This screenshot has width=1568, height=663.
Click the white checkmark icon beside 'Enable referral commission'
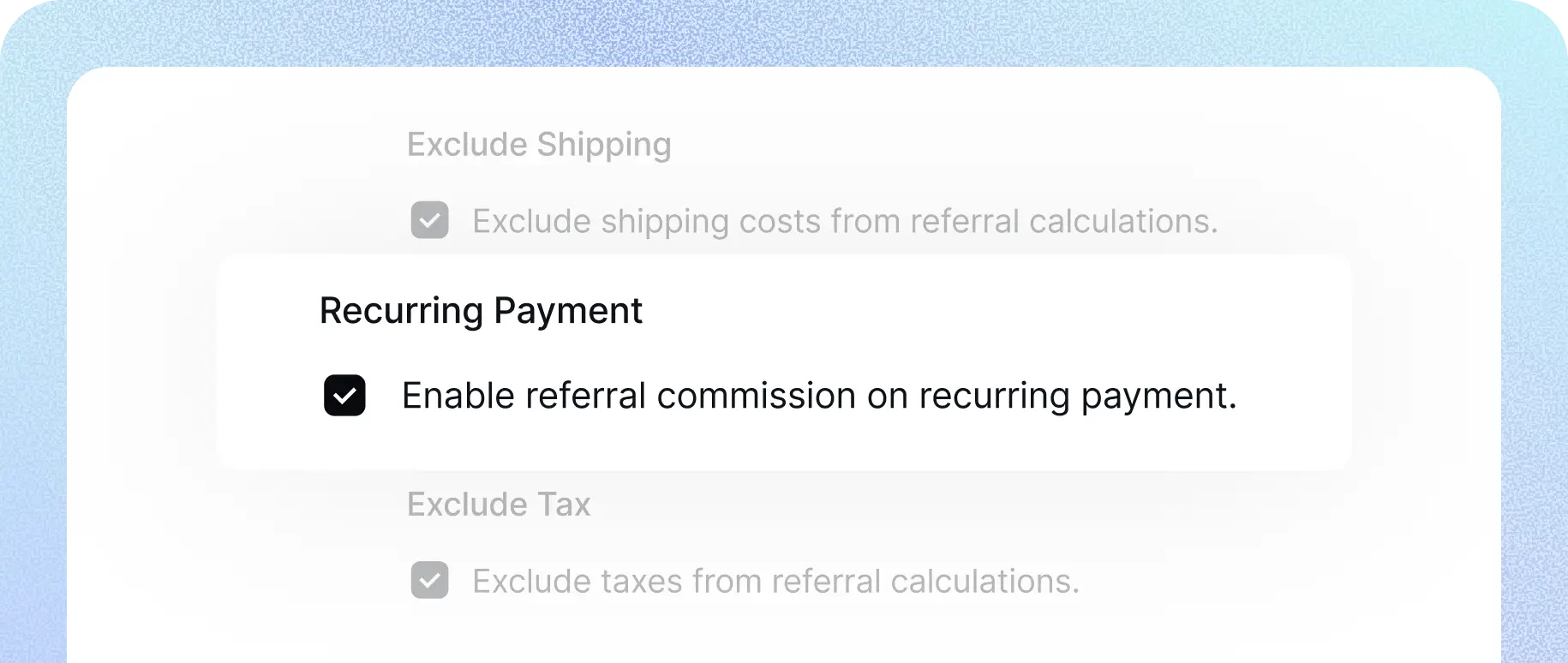tap(344, 396)
